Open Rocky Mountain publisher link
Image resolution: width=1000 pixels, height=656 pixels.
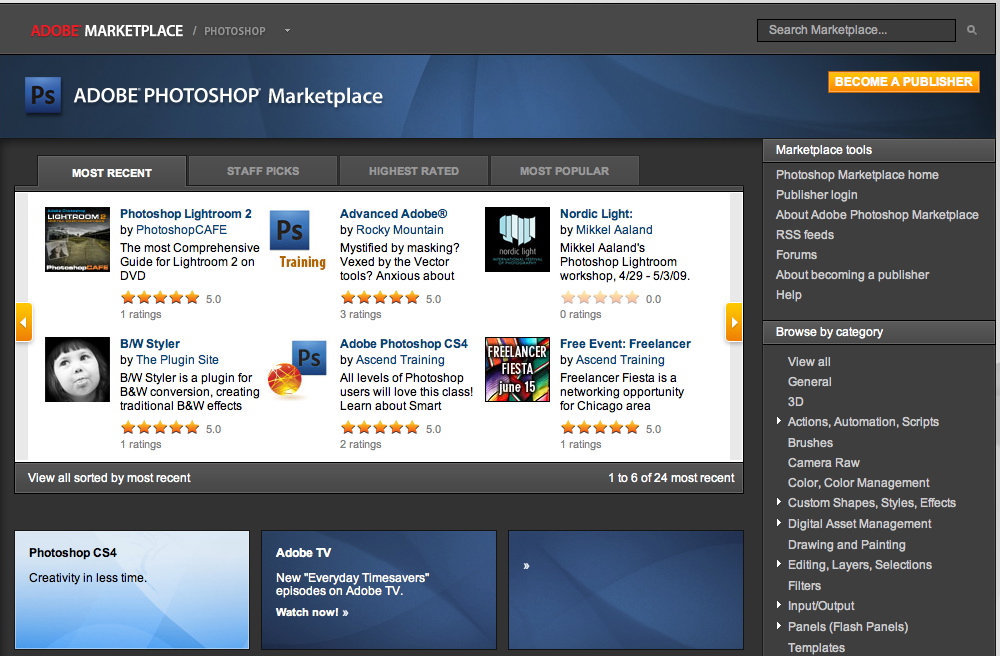[400, 230]
